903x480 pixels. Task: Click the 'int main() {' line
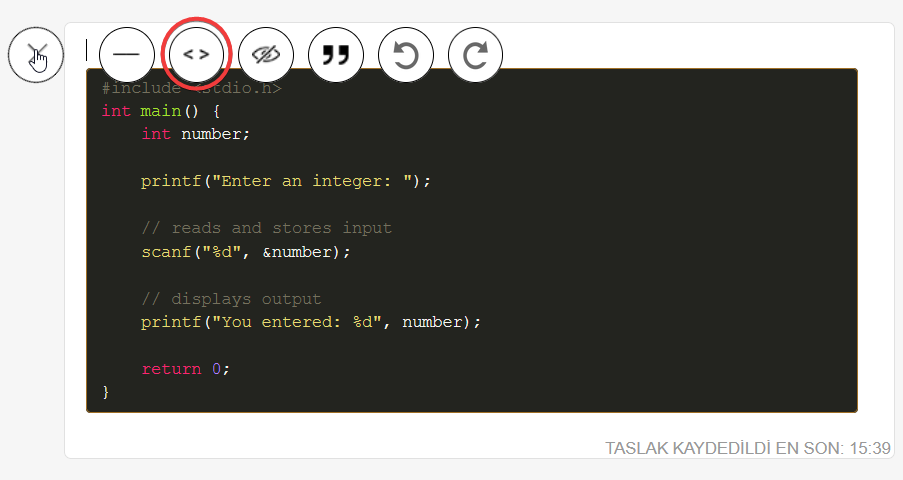point(161,111)
